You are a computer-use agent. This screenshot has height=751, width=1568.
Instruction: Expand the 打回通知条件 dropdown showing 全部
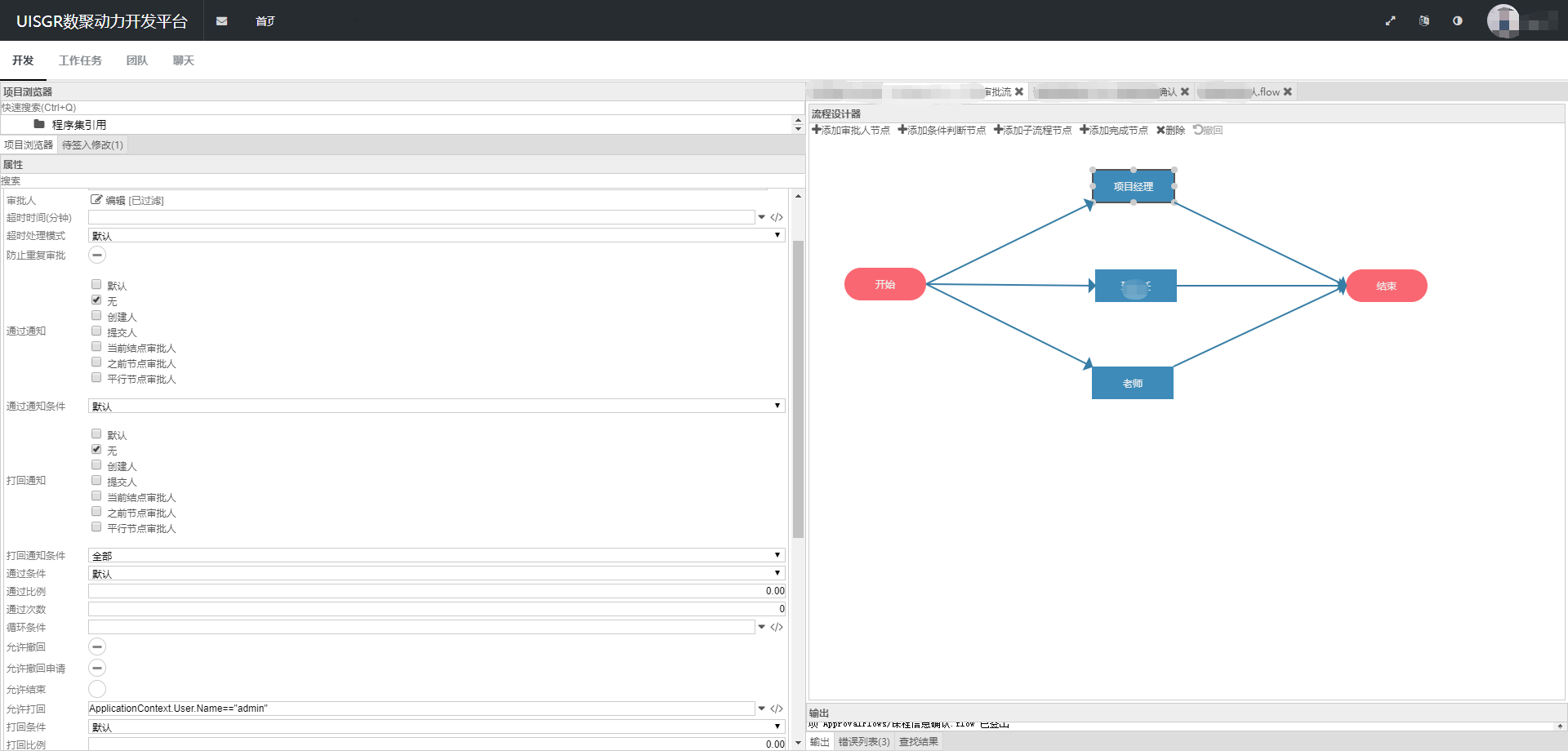436,556
